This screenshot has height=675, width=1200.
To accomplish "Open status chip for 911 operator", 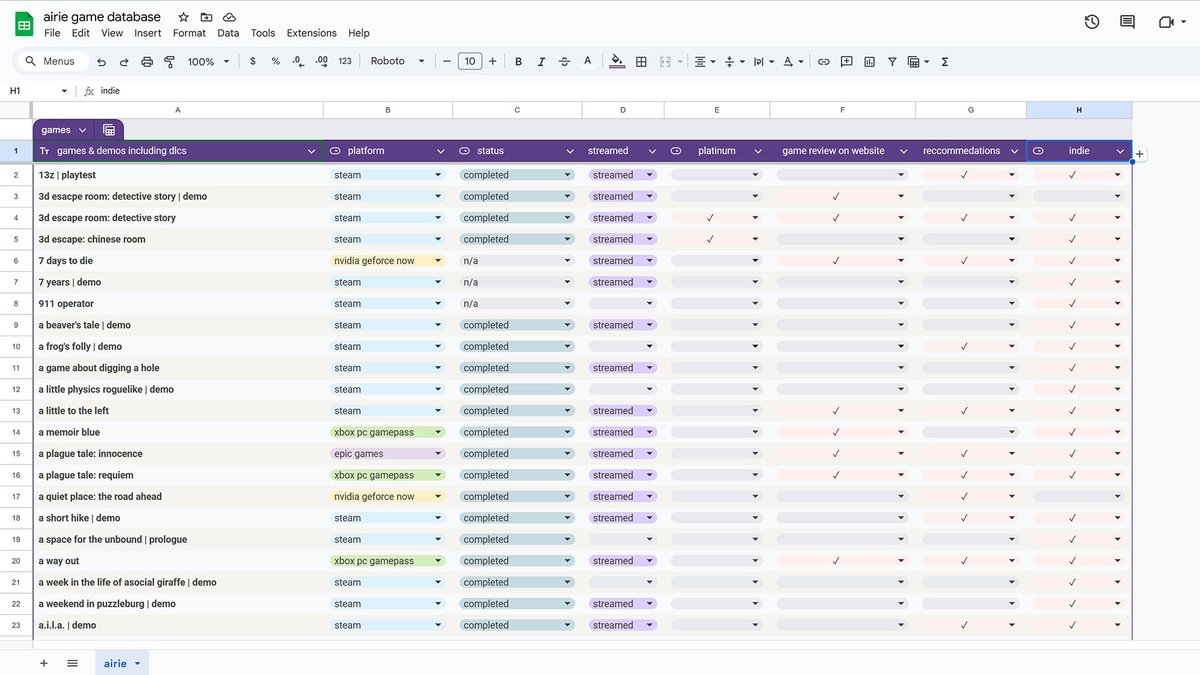I will 517,304.
